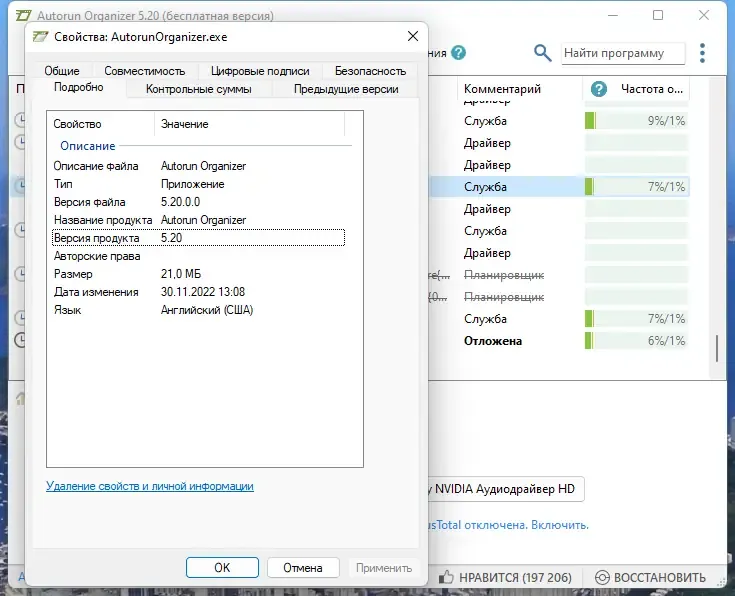
Task: Click the main list vertical scrollbar thumb
Action: [x=717, y=348]
